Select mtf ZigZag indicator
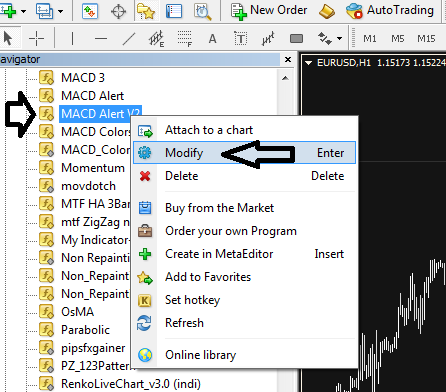The height and width of the screenshot is (392, 446). pos(95,222)
